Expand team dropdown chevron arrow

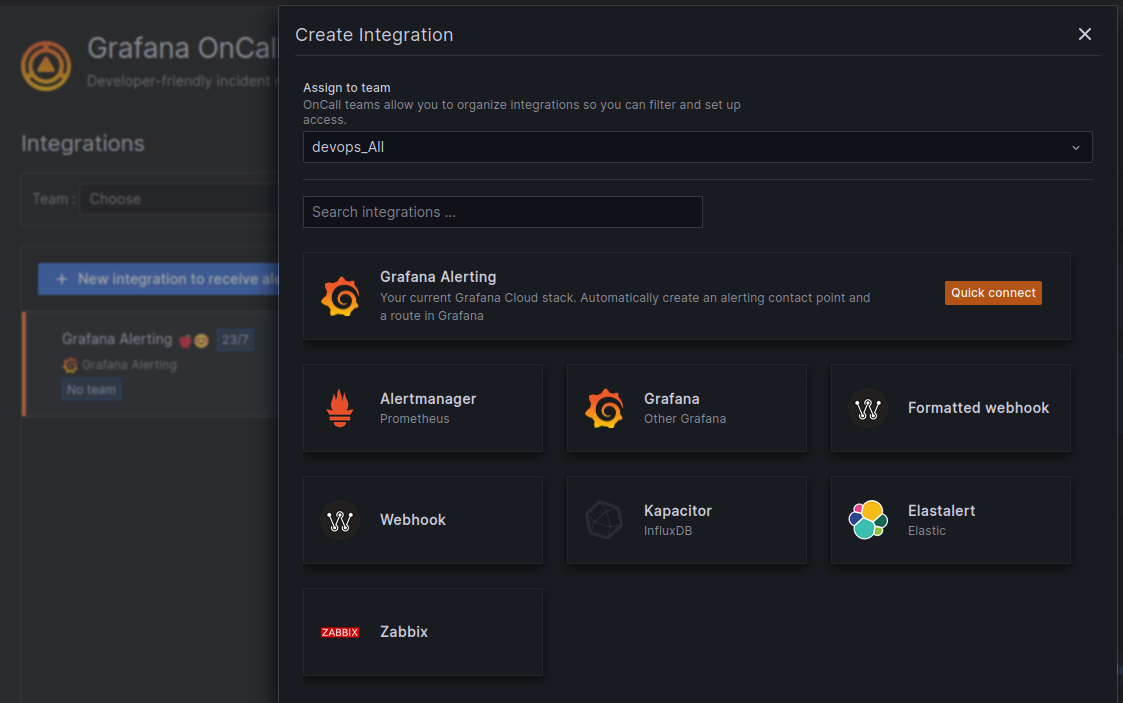(x=1075, y=147)
